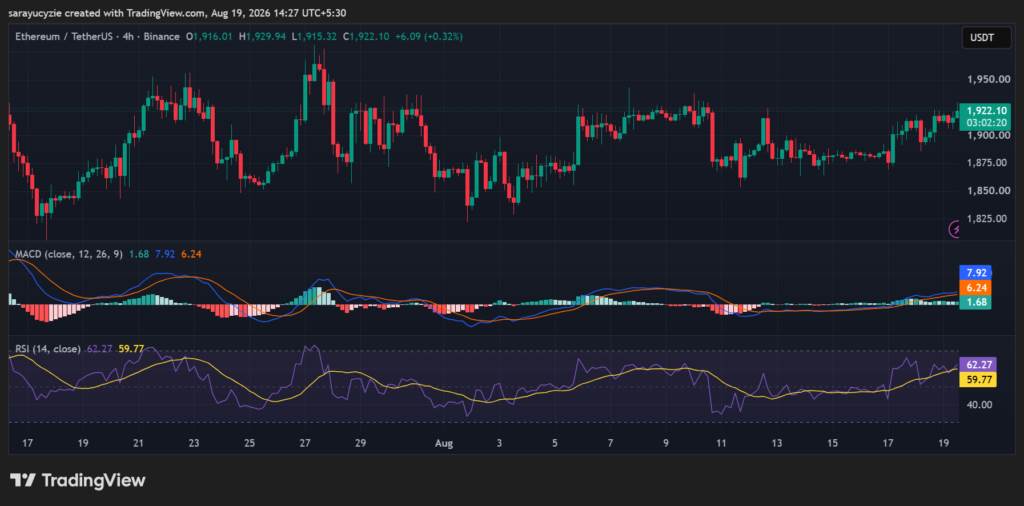Click the 40.00 RSI axis label
The width and height of the screenshot is (1024, 506).
pos(980,405)
